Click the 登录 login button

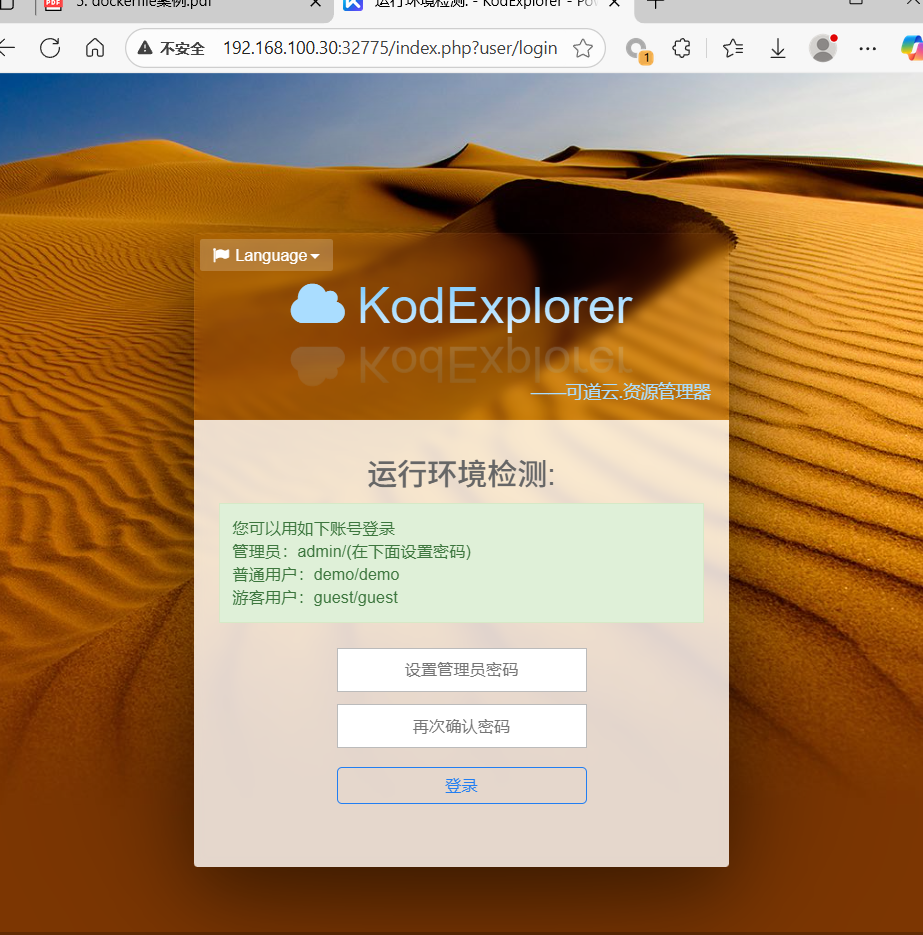(x=462, y=785)
